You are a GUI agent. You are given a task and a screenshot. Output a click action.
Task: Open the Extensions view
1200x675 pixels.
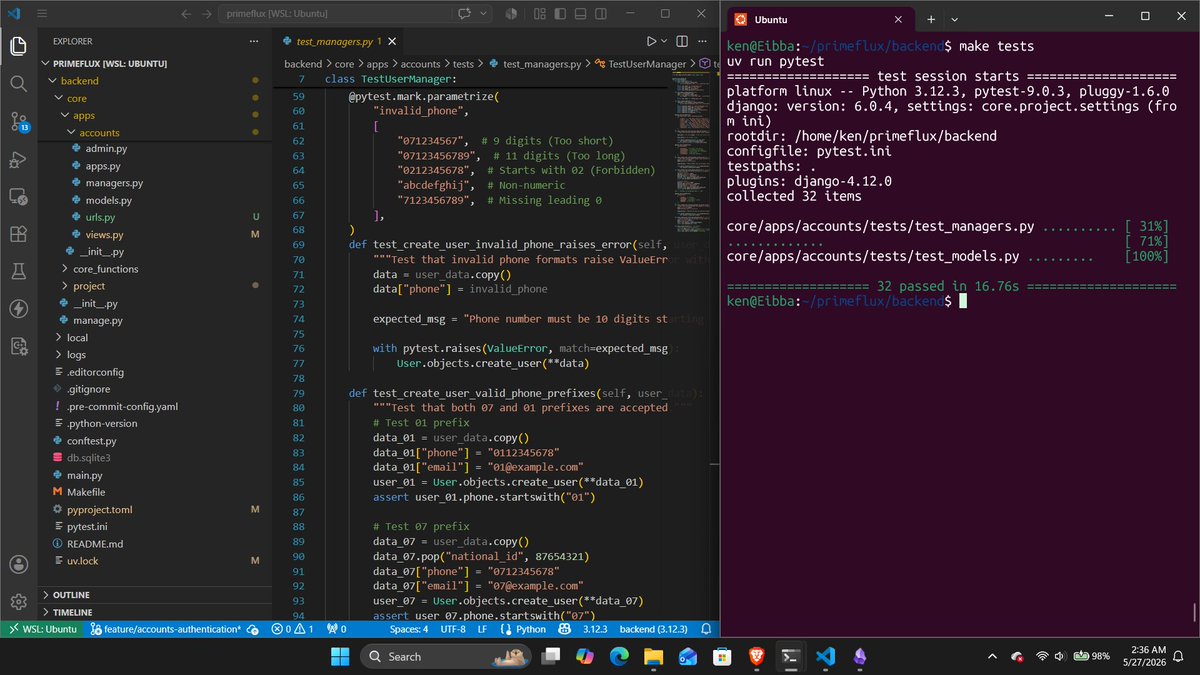18,234
